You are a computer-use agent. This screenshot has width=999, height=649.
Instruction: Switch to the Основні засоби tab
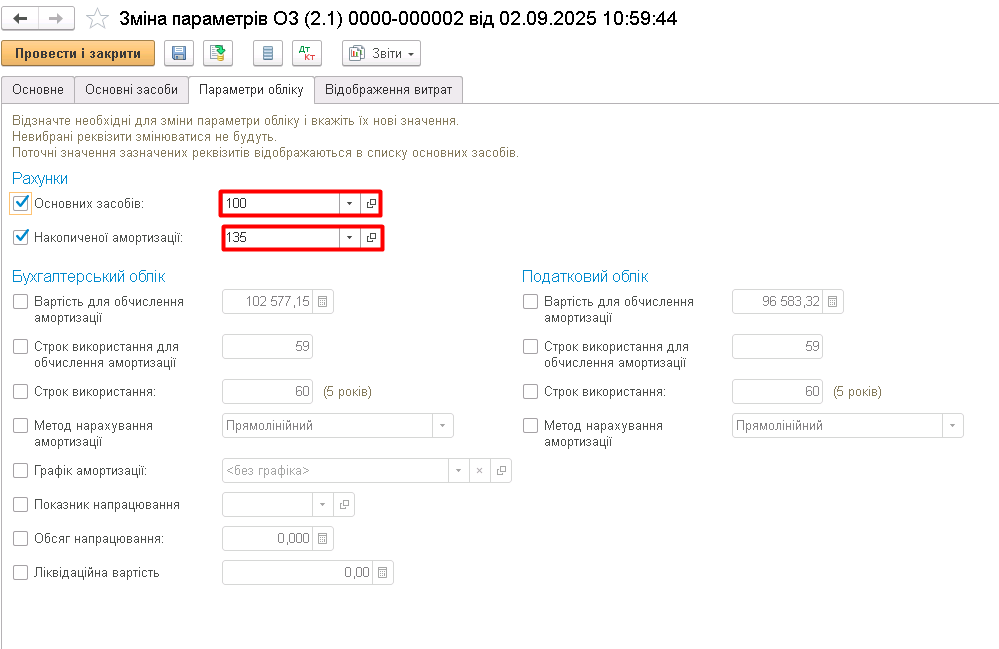click(131, 90)
